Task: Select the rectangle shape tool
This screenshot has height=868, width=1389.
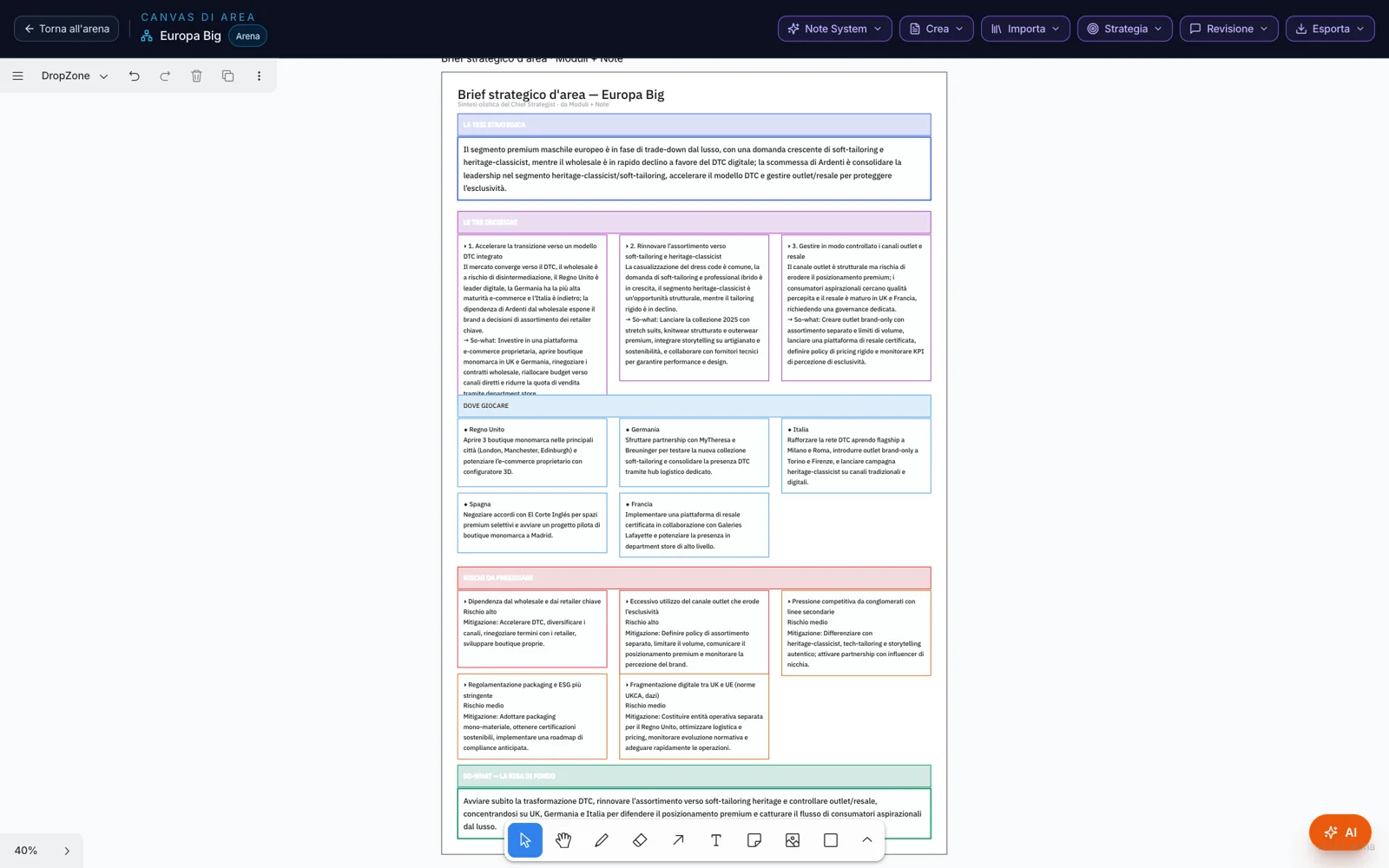Action: coord(831,840)
